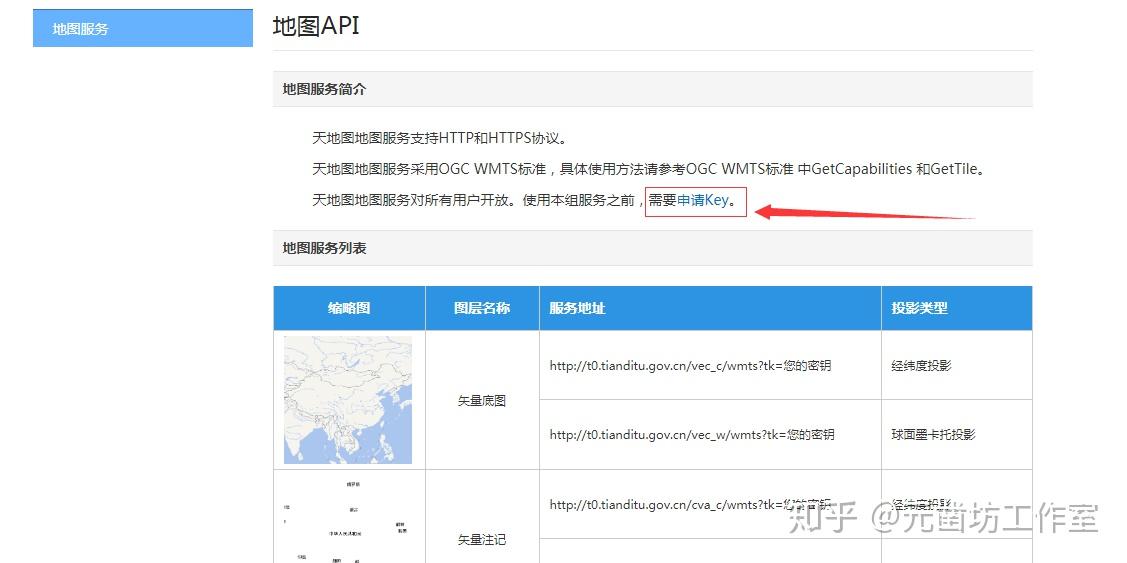Select the 矢量底图 layer name cell
1127x563 pixels.
coord(482,400)
